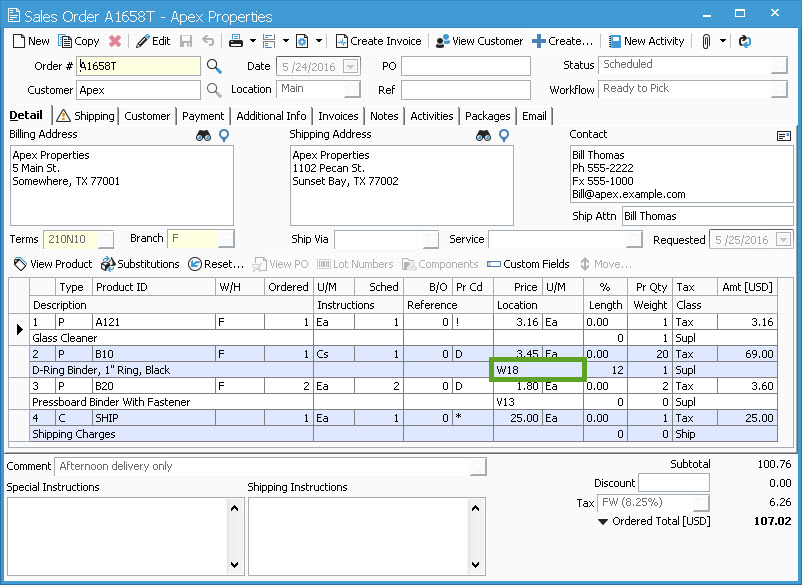Find a shipping address with the binoculars

(x=483, y=136)
